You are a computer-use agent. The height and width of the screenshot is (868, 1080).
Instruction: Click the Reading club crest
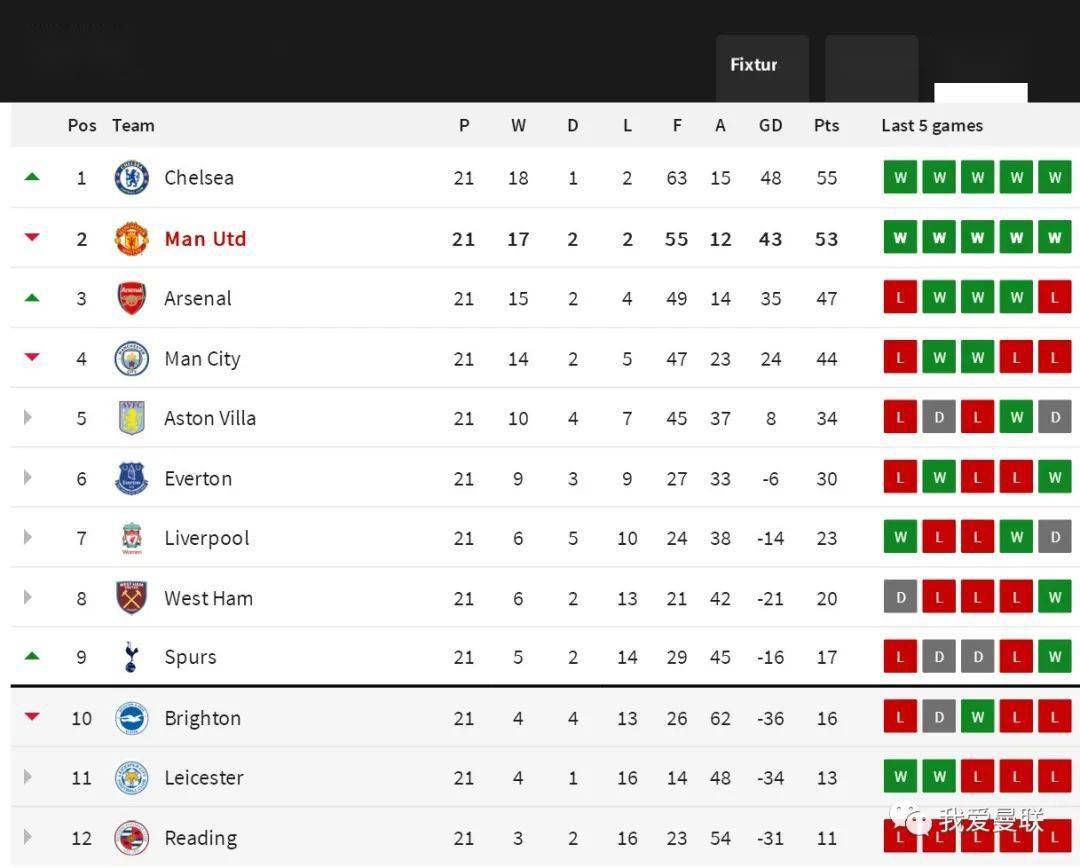pos(132,838)
